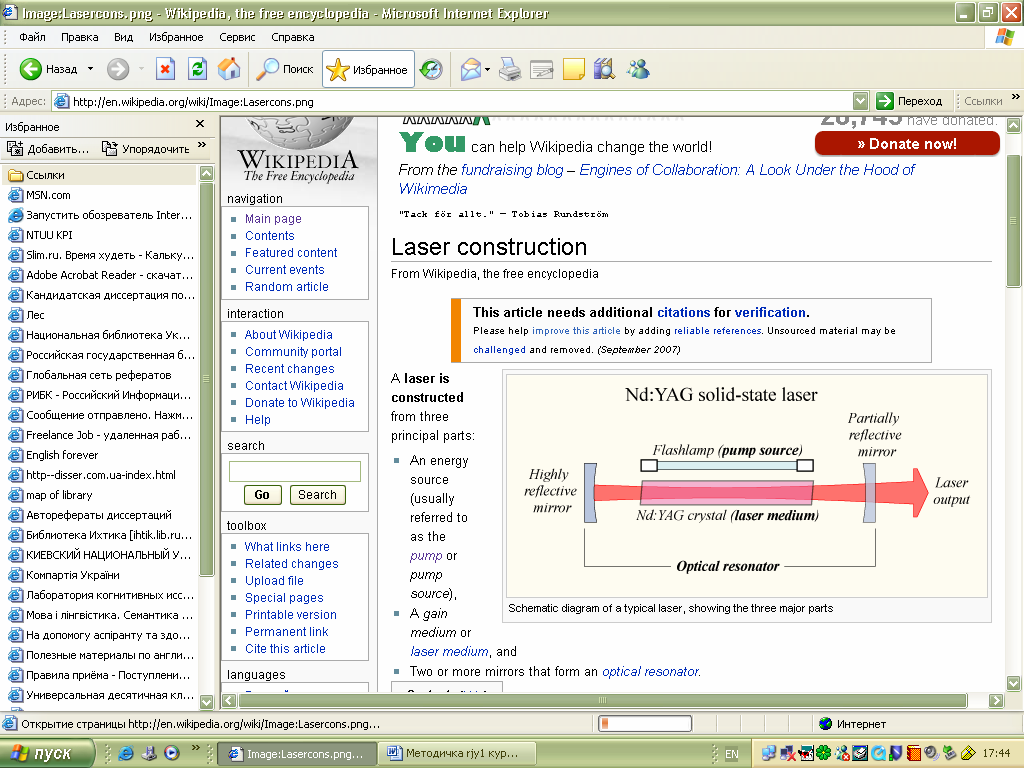Click the Go search button
The width and height of the screenshot is (1024, 768).
click(x=262, y=495)
